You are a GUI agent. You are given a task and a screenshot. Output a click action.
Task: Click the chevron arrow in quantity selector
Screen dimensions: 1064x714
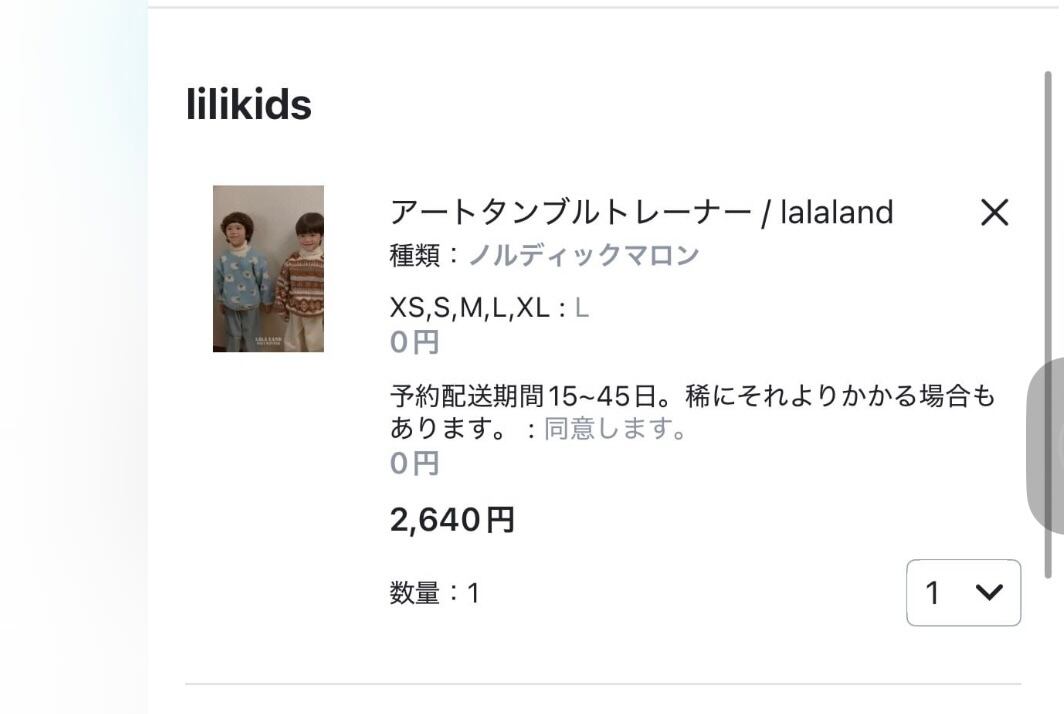[989, 593]
